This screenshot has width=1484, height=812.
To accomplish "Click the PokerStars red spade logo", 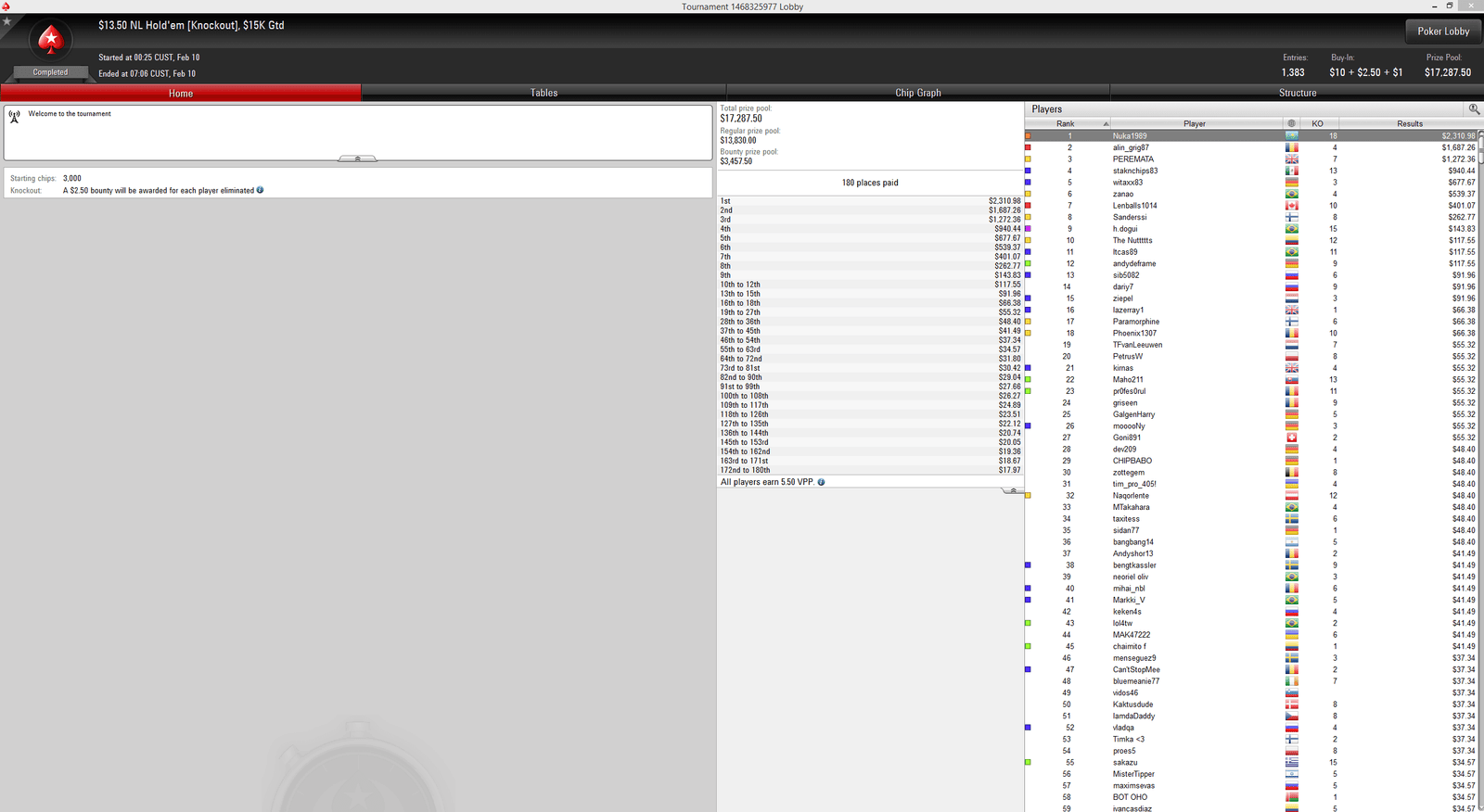I will (x=50, y=40).
